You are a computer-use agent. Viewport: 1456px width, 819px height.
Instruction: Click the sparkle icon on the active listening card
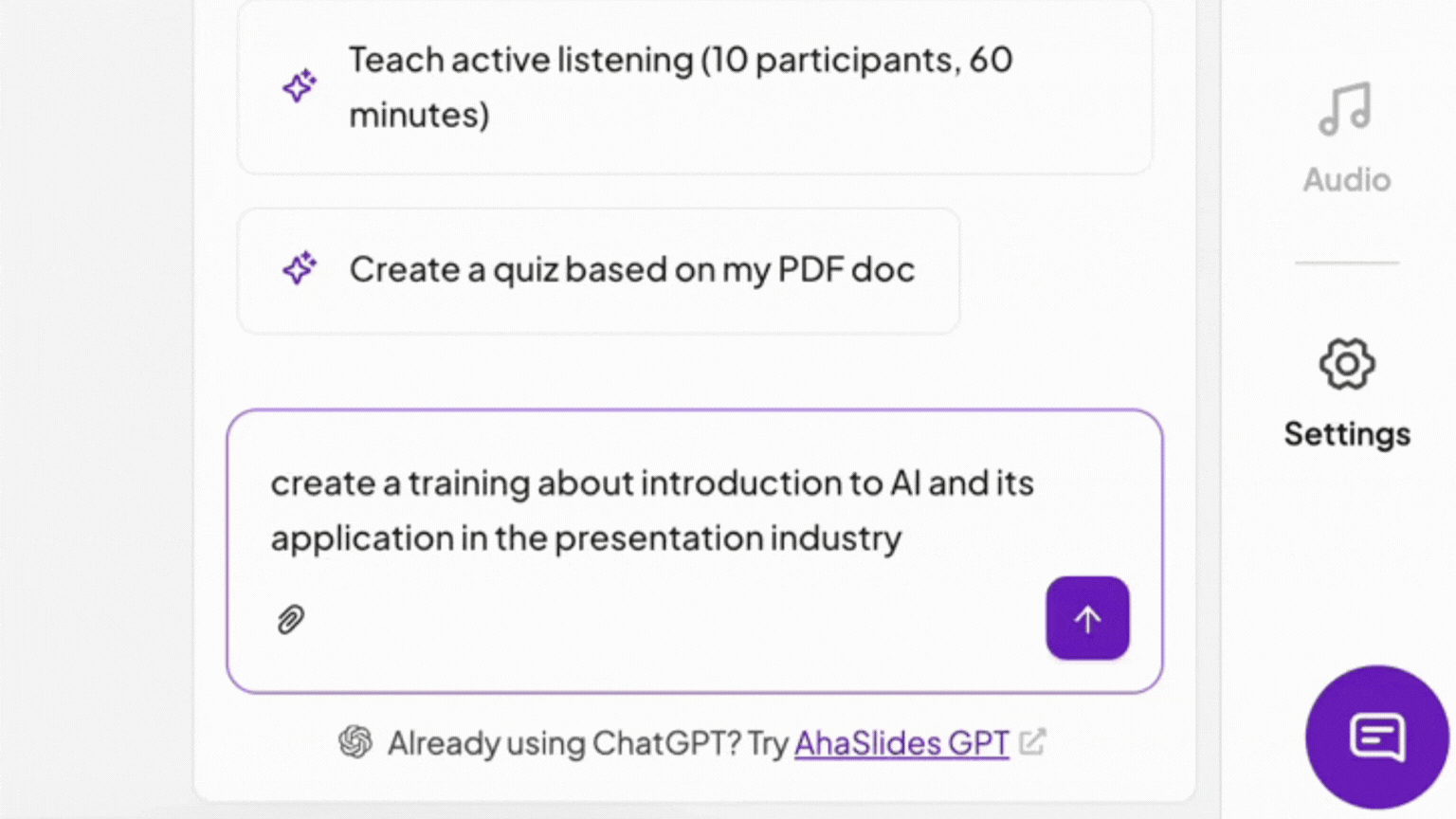tap(300, 86)
